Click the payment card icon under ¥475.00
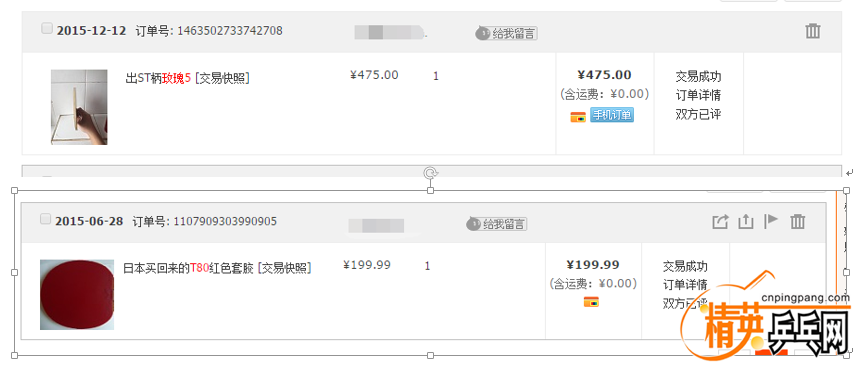Image resolution: width=862 pixels, height=369 pixels. pyautogui.click(x=578, y=117)
